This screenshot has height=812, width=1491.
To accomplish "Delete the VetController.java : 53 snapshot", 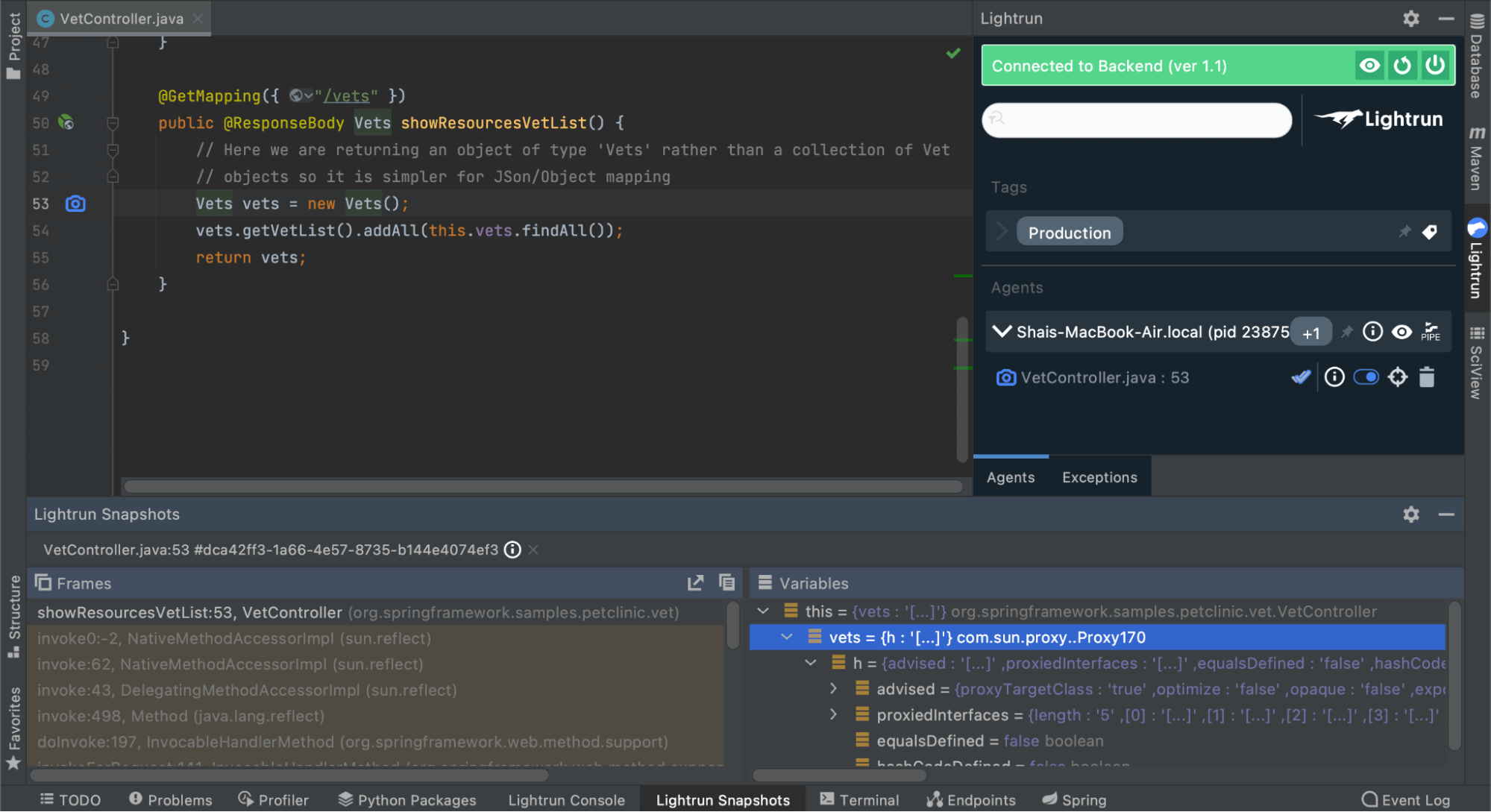I will [x=1426, y=377].
